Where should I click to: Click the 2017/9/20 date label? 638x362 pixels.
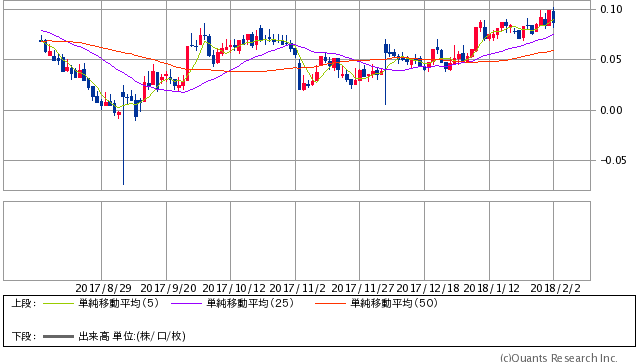coord(168,288)
